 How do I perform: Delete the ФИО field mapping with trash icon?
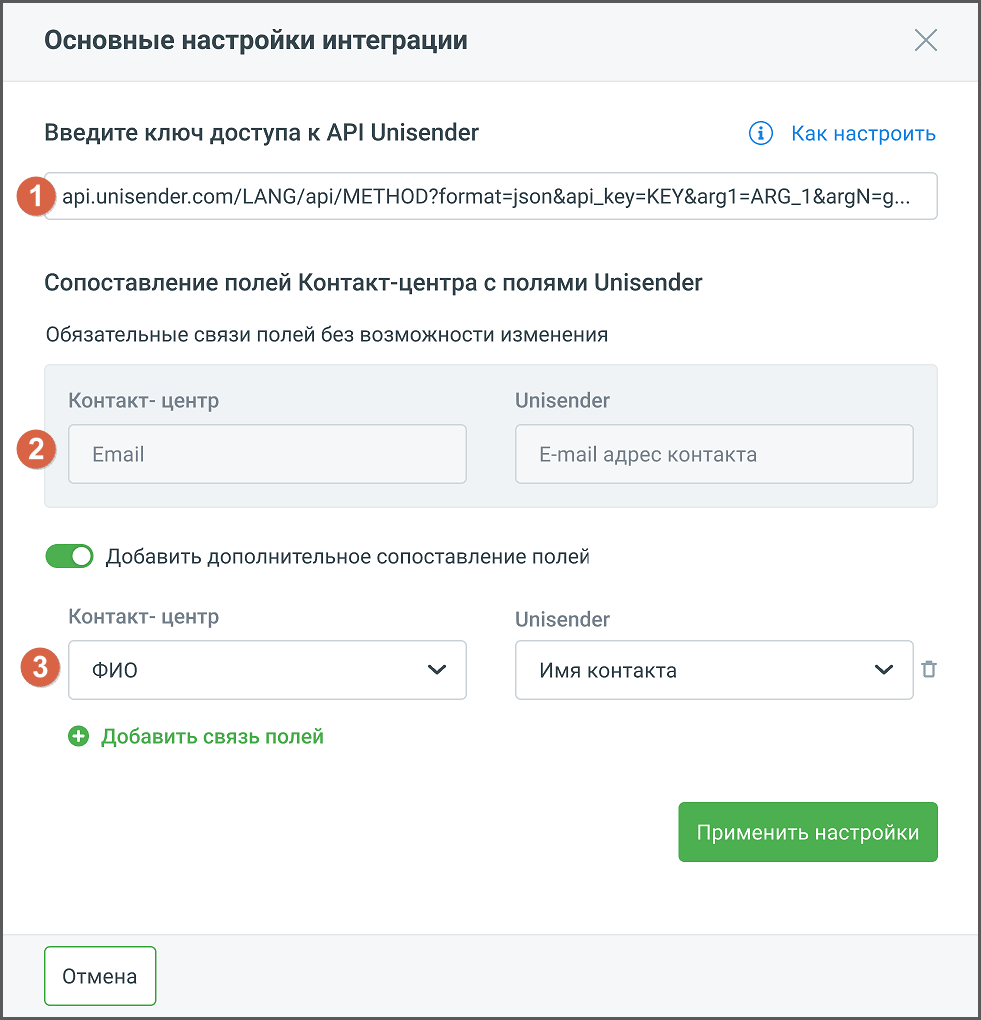929,669
